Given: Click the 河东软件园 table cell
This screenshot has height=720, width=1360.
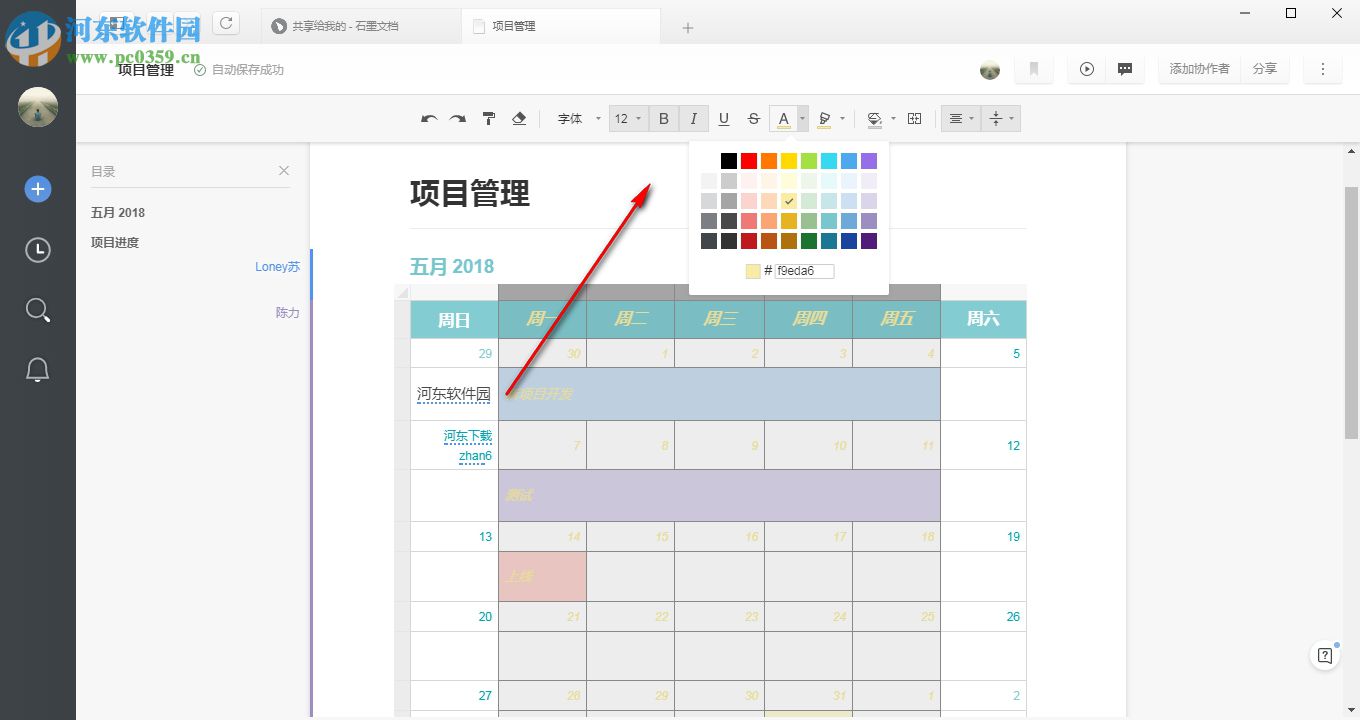Looking at the screenshot, I should 454,394.
